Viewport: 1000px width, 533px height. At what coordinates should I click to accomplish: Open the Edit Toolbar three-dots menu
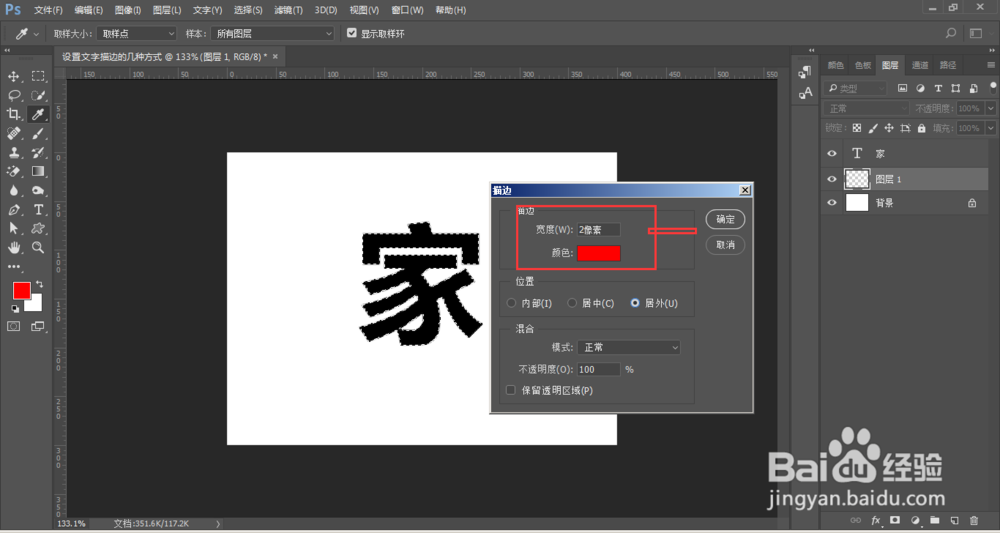[x=13, y=266]
